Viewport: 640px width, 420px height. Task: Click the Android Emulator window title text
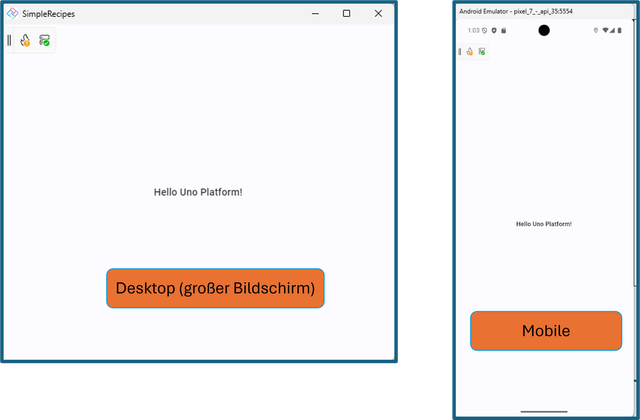pyautogui.click(x=516, y=11)
